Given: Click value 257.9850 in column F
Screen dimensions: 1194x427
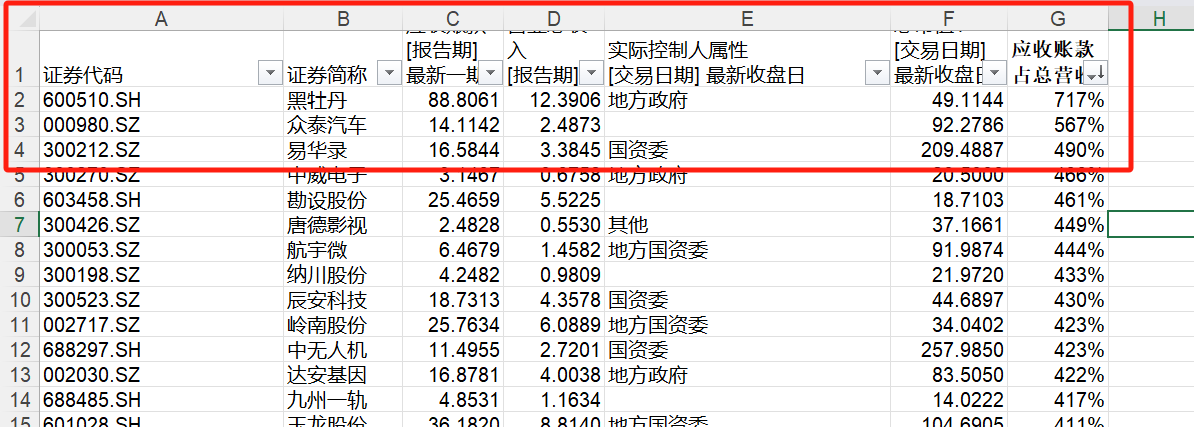Looking at the screenshot, I should (x=948, y=351).
